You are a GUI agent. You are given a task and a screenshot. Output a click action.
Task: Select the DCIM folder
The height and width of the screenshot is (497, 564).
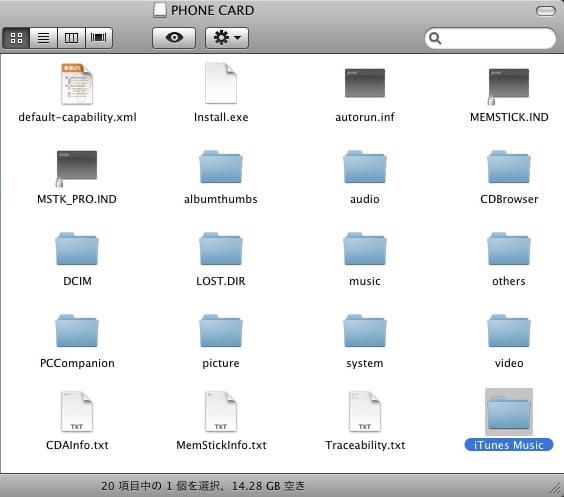pos(77,249)
